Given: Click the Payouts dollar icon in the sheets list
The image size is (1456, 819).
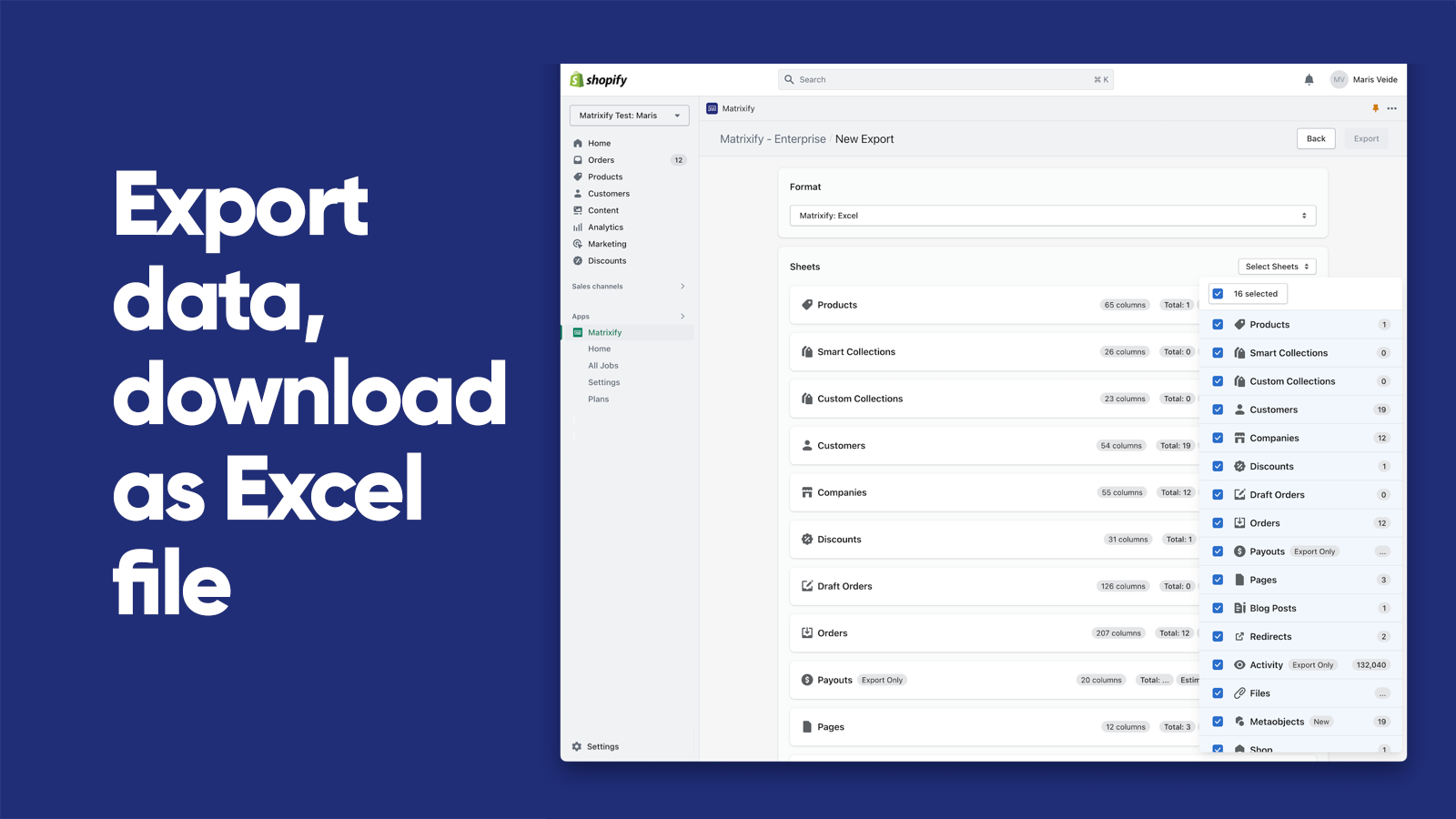Looking at the screenshot, I should click(805, 680).
